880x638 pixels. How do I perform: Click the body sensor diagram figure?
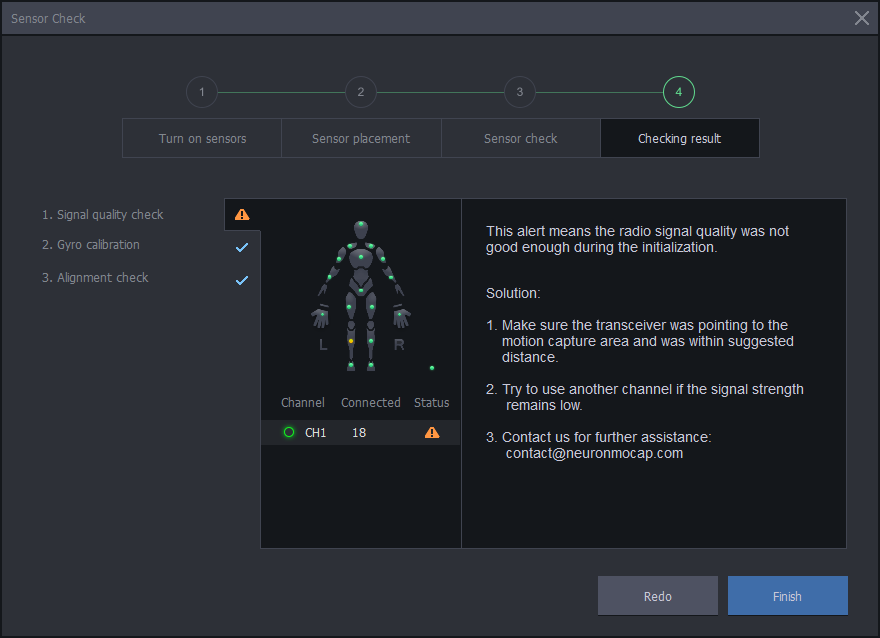pos(361,296)
